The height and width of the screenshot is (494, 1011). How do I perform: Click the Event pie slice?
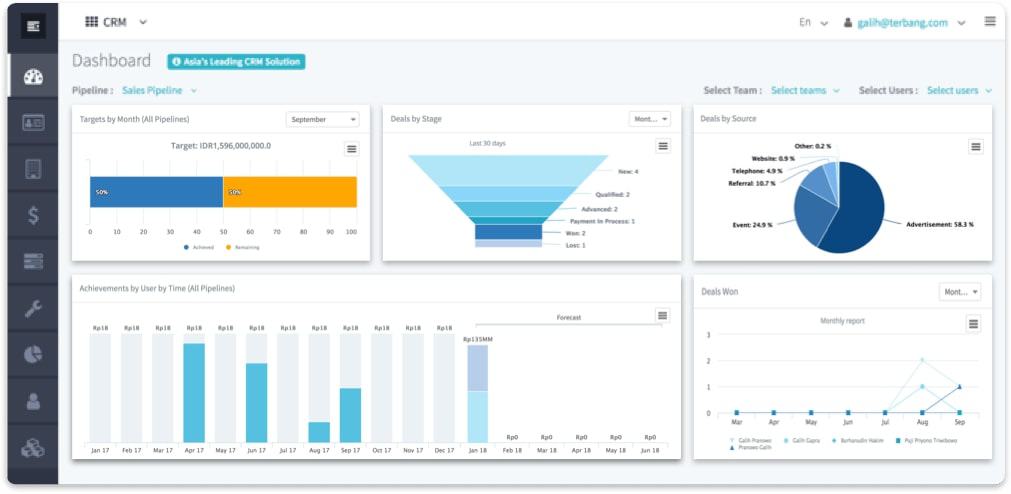pos(812,216)
